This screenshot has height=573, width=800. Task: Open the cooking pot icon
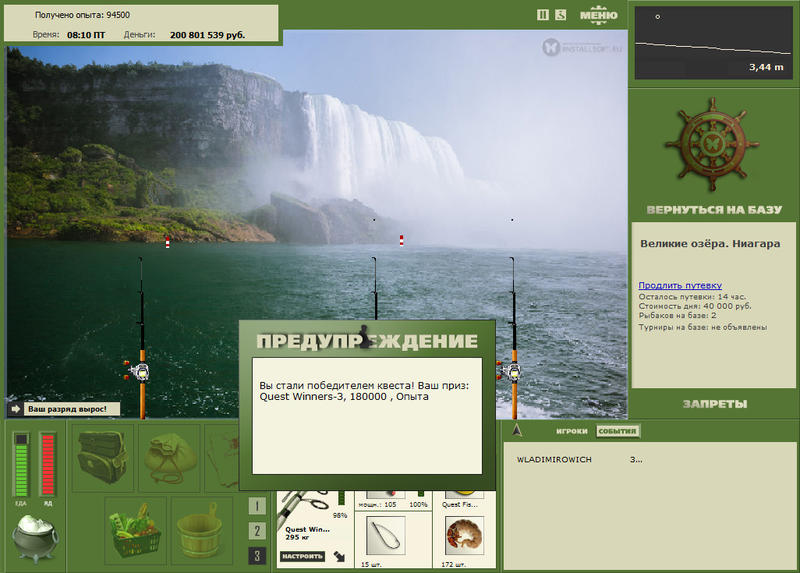pos(35,538)
